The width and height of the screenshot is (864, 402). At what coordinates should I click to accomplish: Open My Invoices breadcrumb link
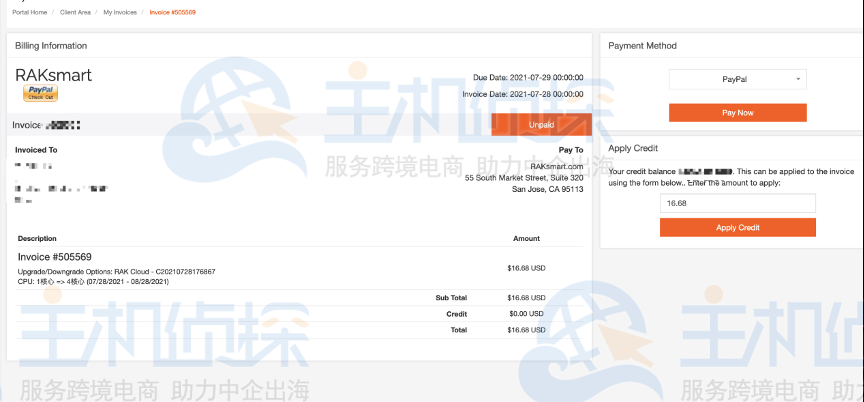(x=119, y=12)
